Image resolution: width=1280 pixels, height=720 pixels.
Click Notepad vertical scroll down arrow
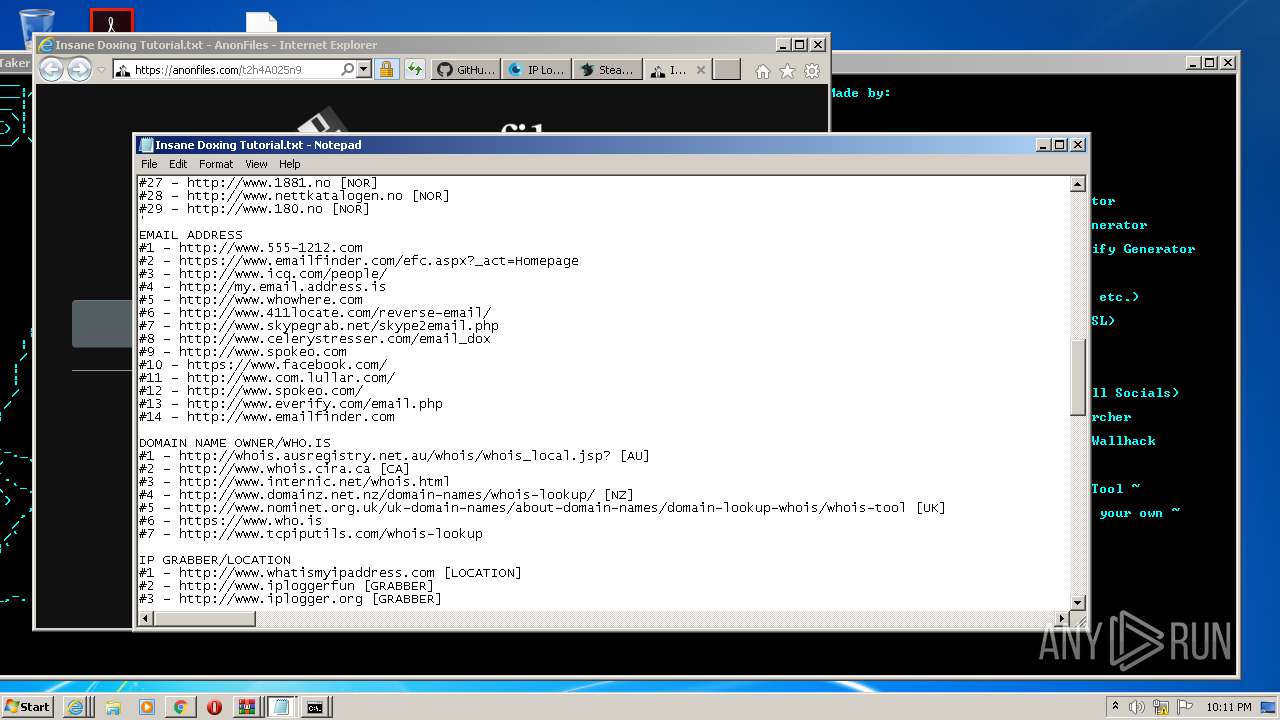coord(1078,602)
